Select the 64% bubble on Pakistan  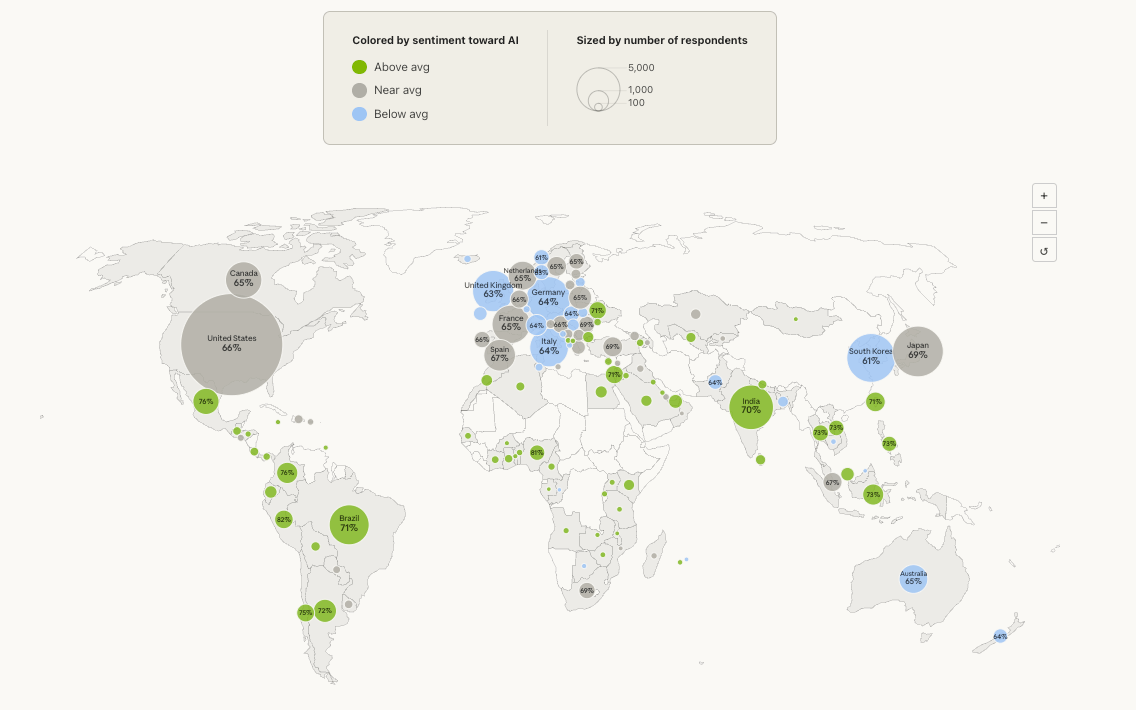(x=715, y=382)
